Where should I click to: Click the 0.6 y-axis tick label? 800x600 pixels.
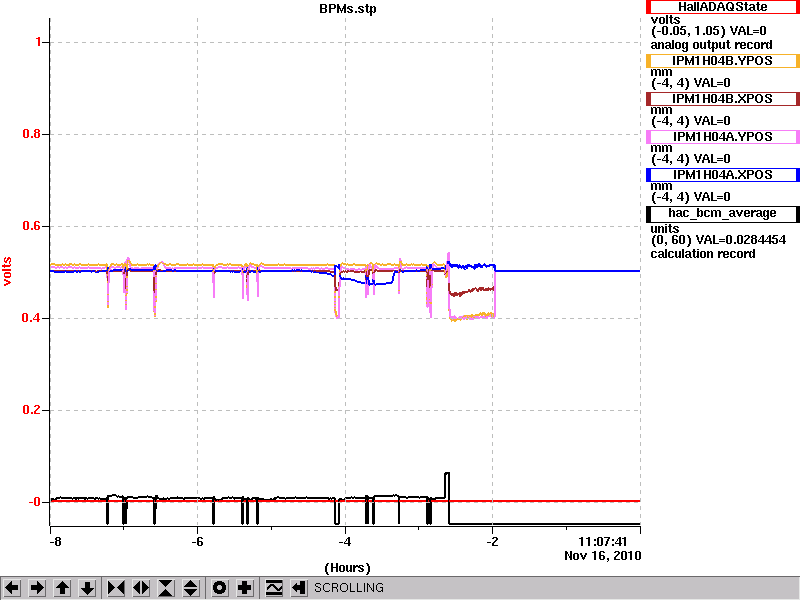tap(32, 226)
